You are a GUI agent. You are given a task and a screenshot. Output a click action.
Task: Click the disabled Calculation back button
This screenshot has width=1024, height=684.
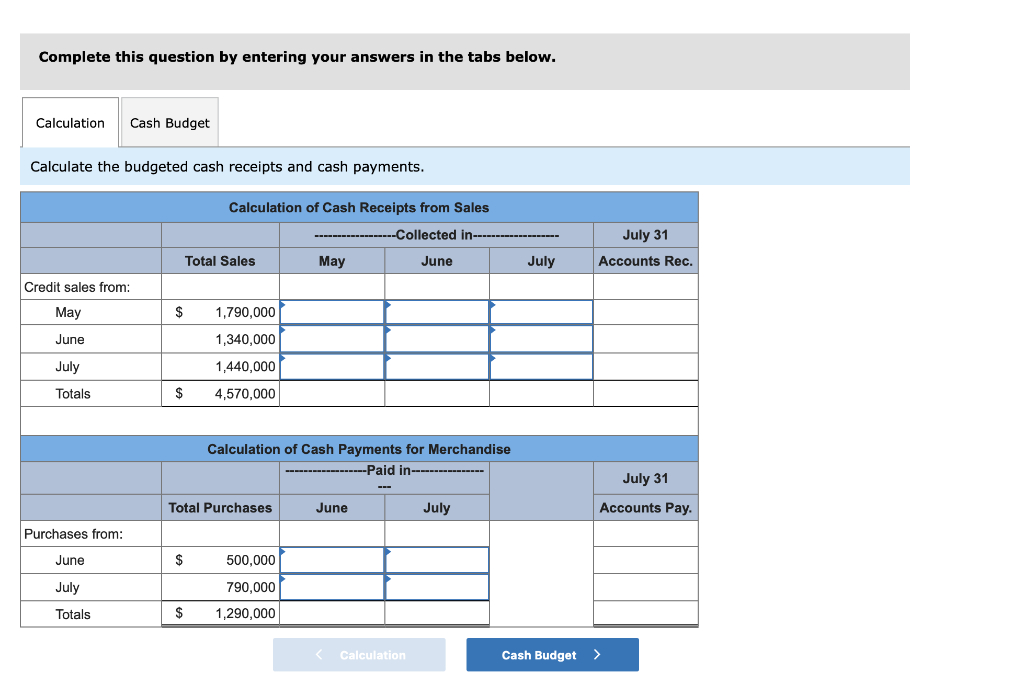click(359, 655)
